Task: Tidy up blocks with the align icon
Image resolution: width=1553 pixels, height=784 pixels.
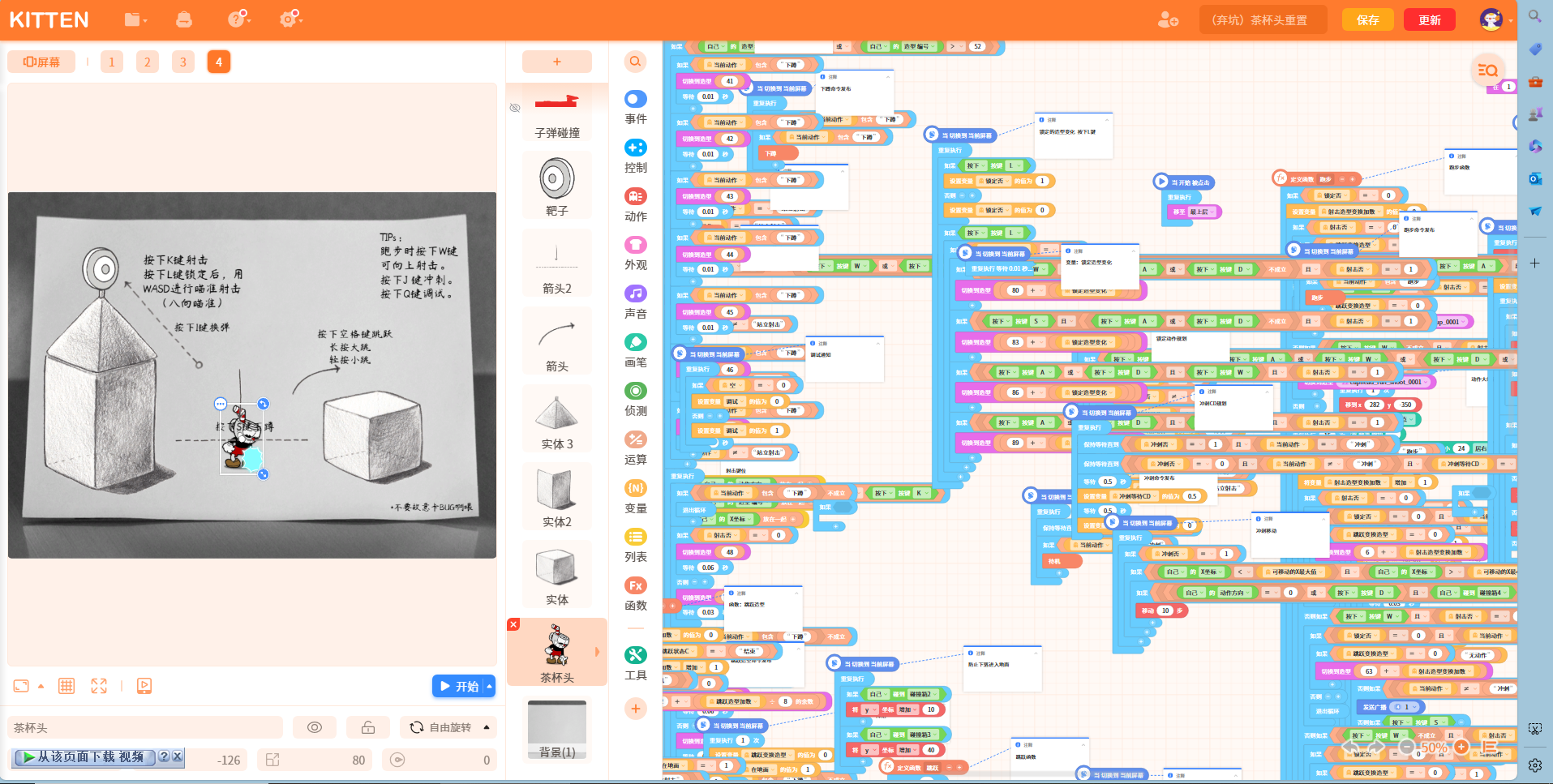Action: point(1490,748)
